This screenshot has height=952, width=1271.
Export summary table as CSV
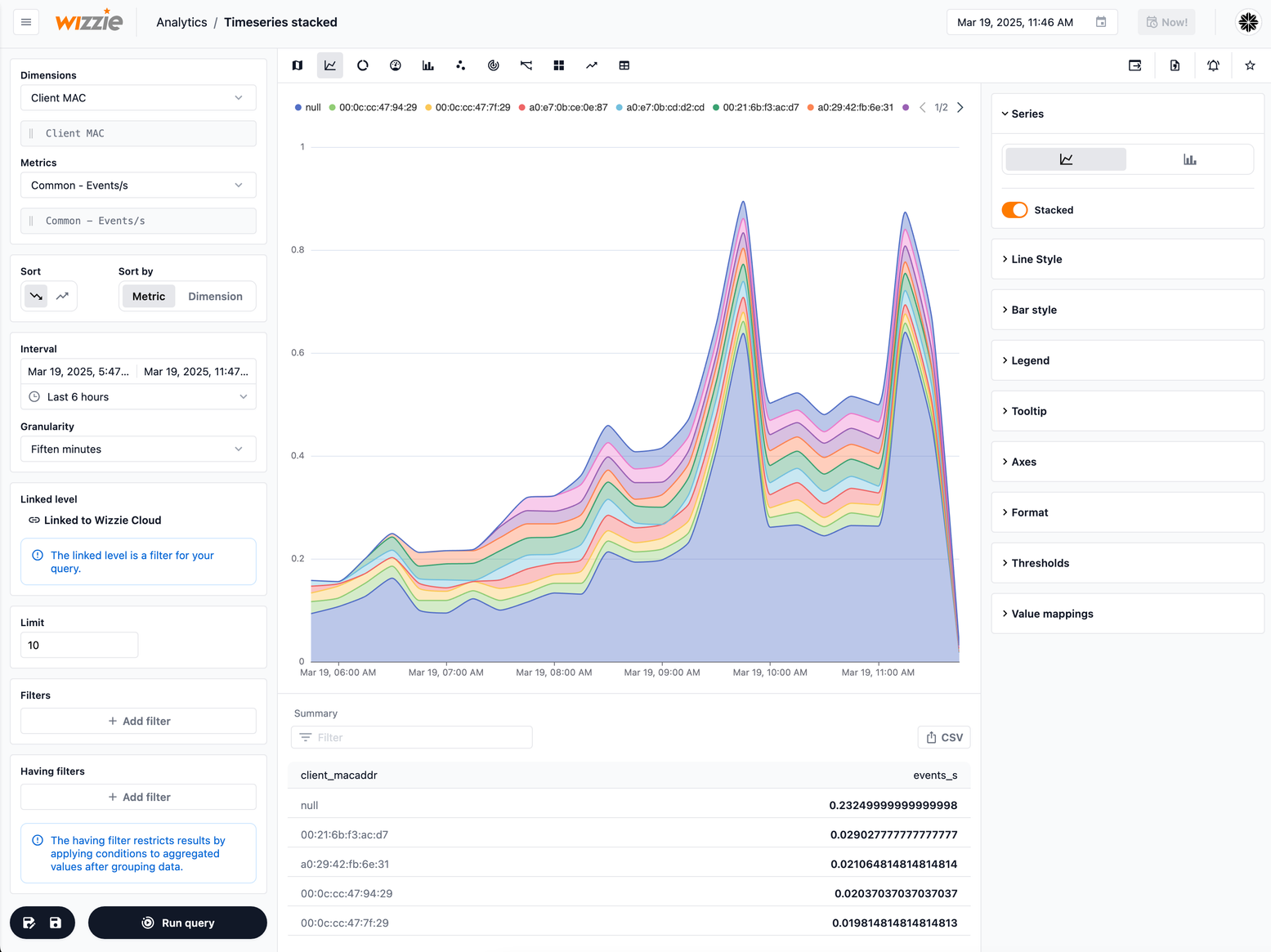tap(944, 737)
